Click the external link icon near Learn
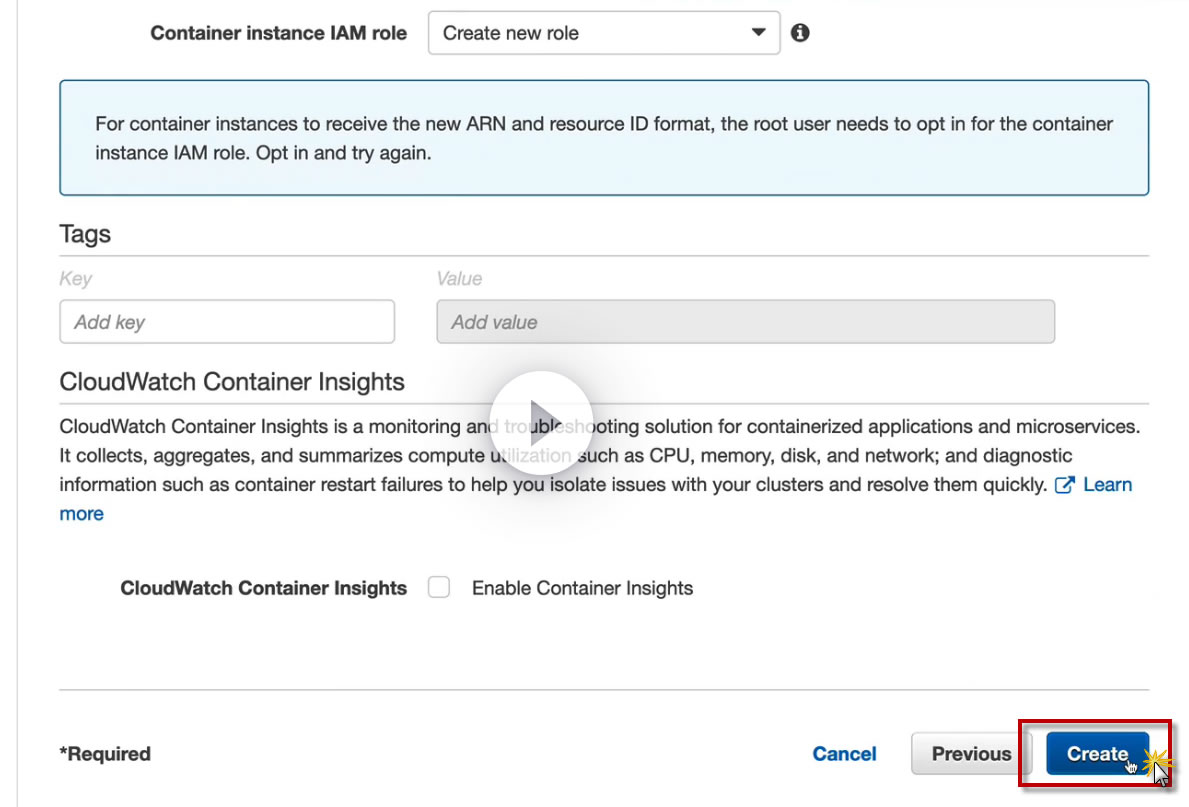The width and height of the screenshot is (1189, 807). (x=1065, y=485)
